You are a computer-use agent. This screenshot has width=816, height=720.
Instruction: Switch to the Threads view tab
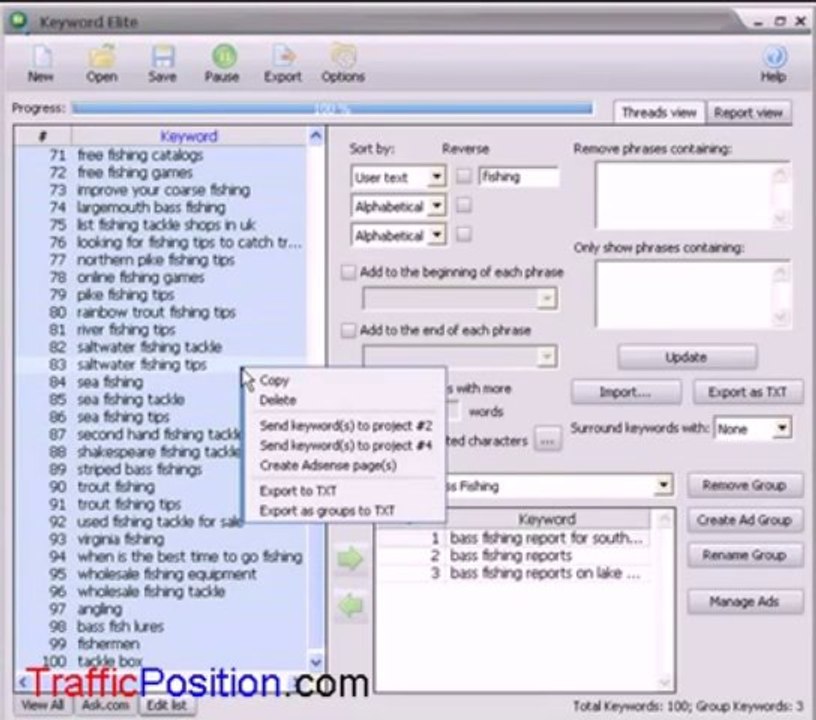[x=659, y=112]
